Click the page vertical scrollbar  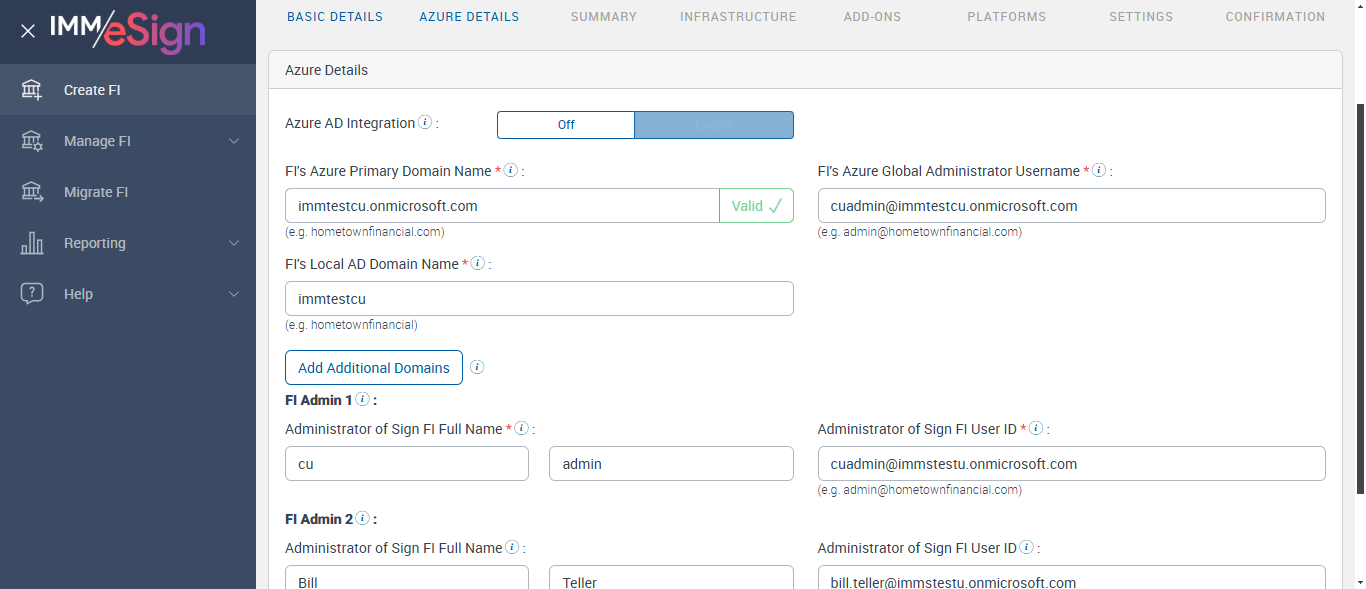coord(1359,300)
